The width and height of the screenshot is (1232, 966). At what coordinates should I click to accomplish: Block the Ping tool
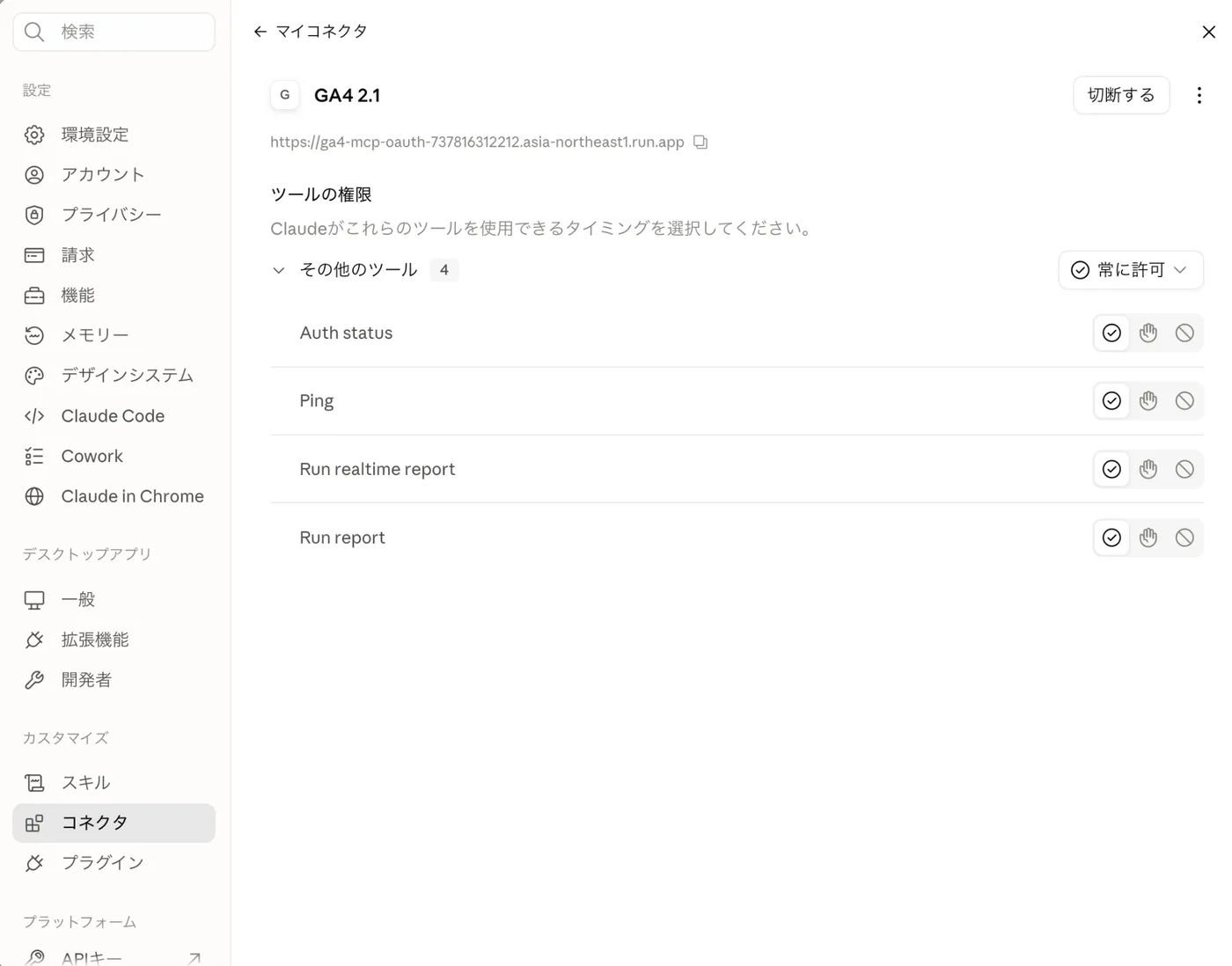(1184, 400)
